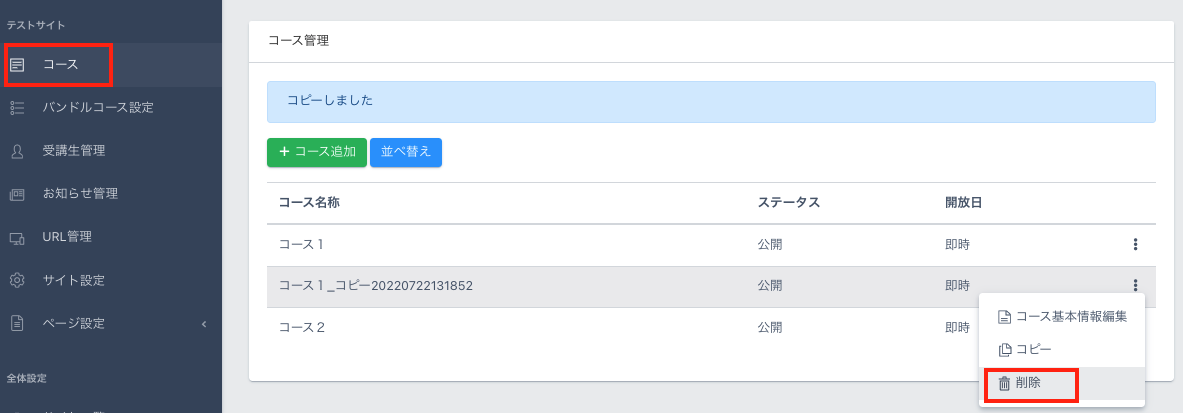This screenshot has height=413, width=1183.
Task: Click the ページ設定 document icon
Action: point(17,323)
